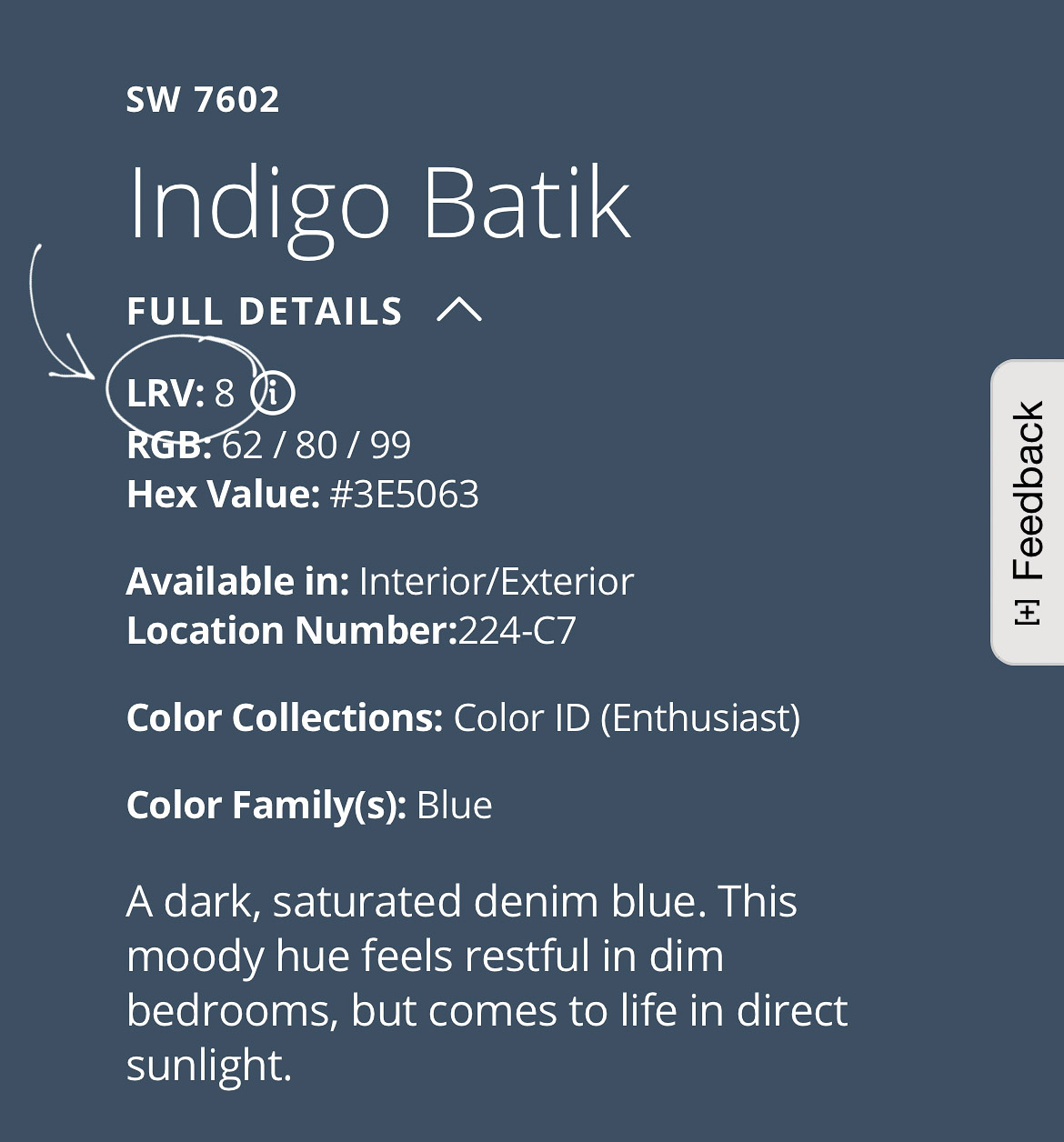Open the LRV info icon
This screenshot has width=1064, height=1142.
[x=273, y=393]
